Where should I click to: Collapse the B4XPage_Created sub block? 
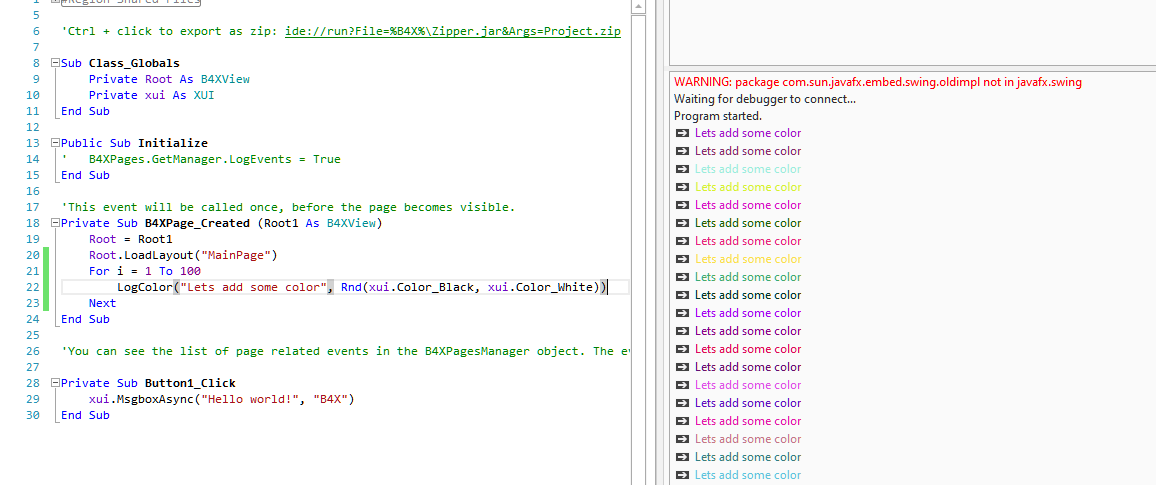(x=55, y=223)
